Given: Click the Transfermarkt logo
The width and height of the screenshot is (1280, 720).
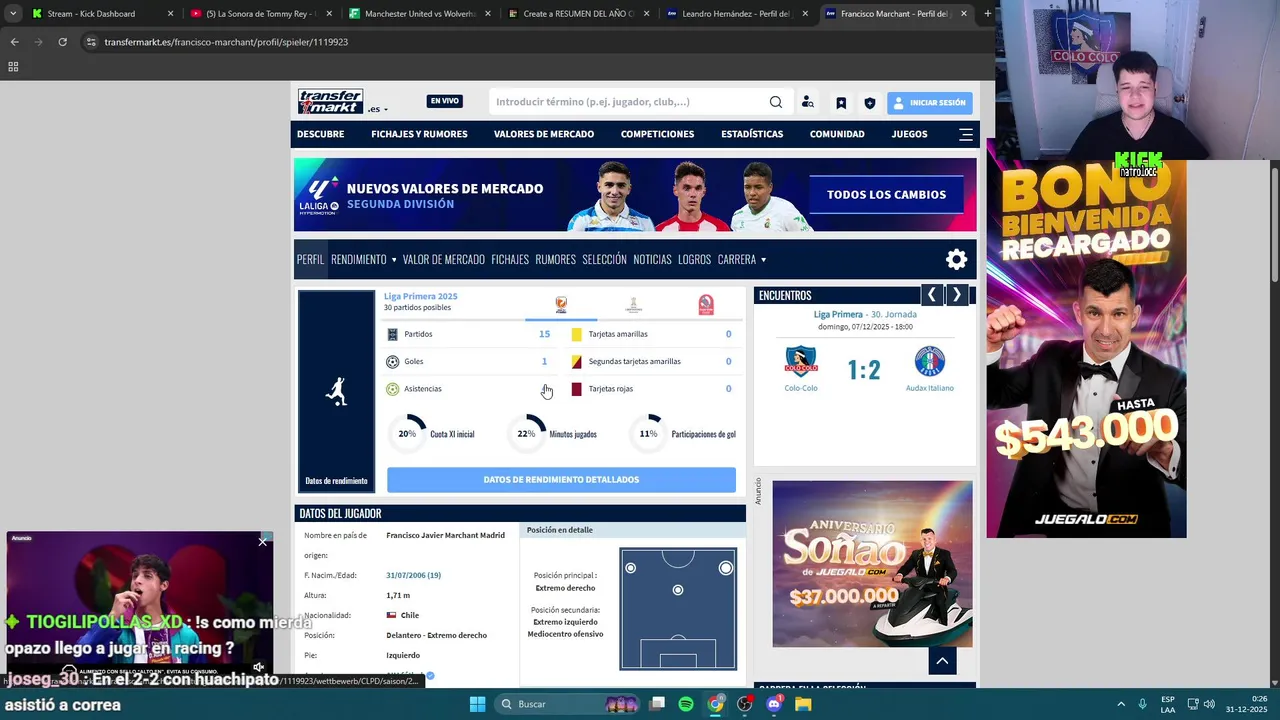Looking at the screenshot, I should point(330,101).
